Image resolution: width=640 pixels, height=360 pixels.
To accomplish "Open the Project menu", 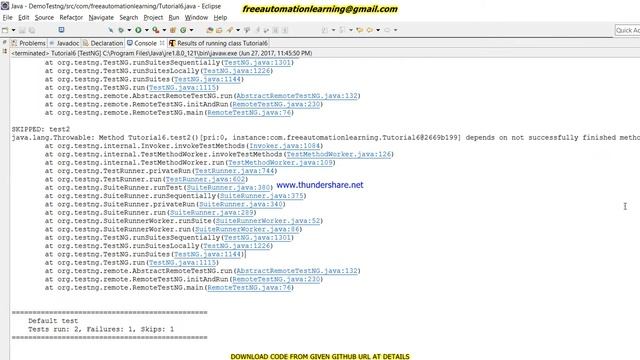I will 153,18.
